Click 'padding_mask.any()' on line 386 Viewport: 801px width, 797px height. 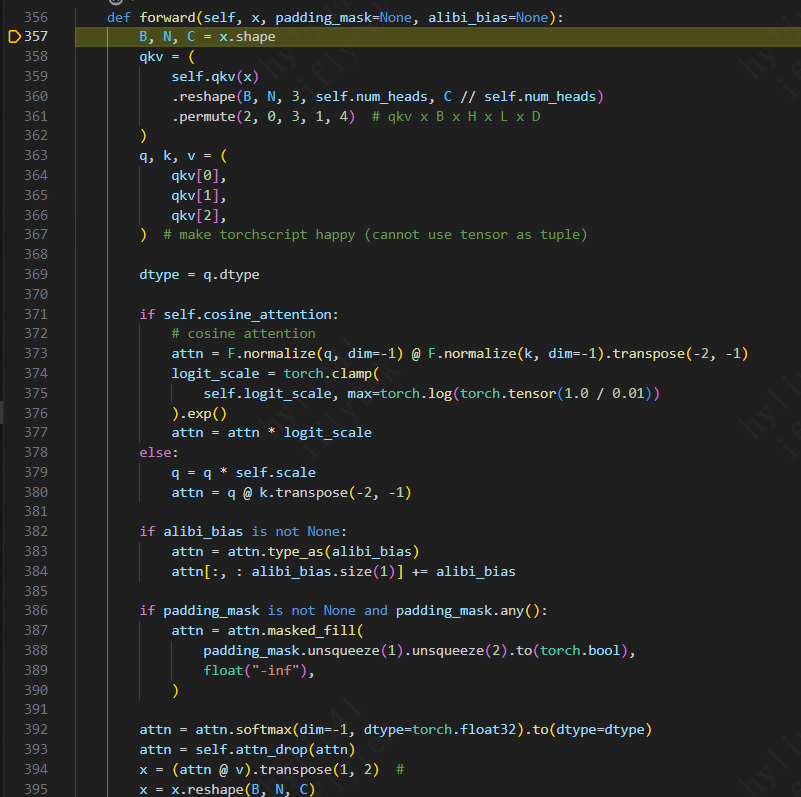pos(468,611)
